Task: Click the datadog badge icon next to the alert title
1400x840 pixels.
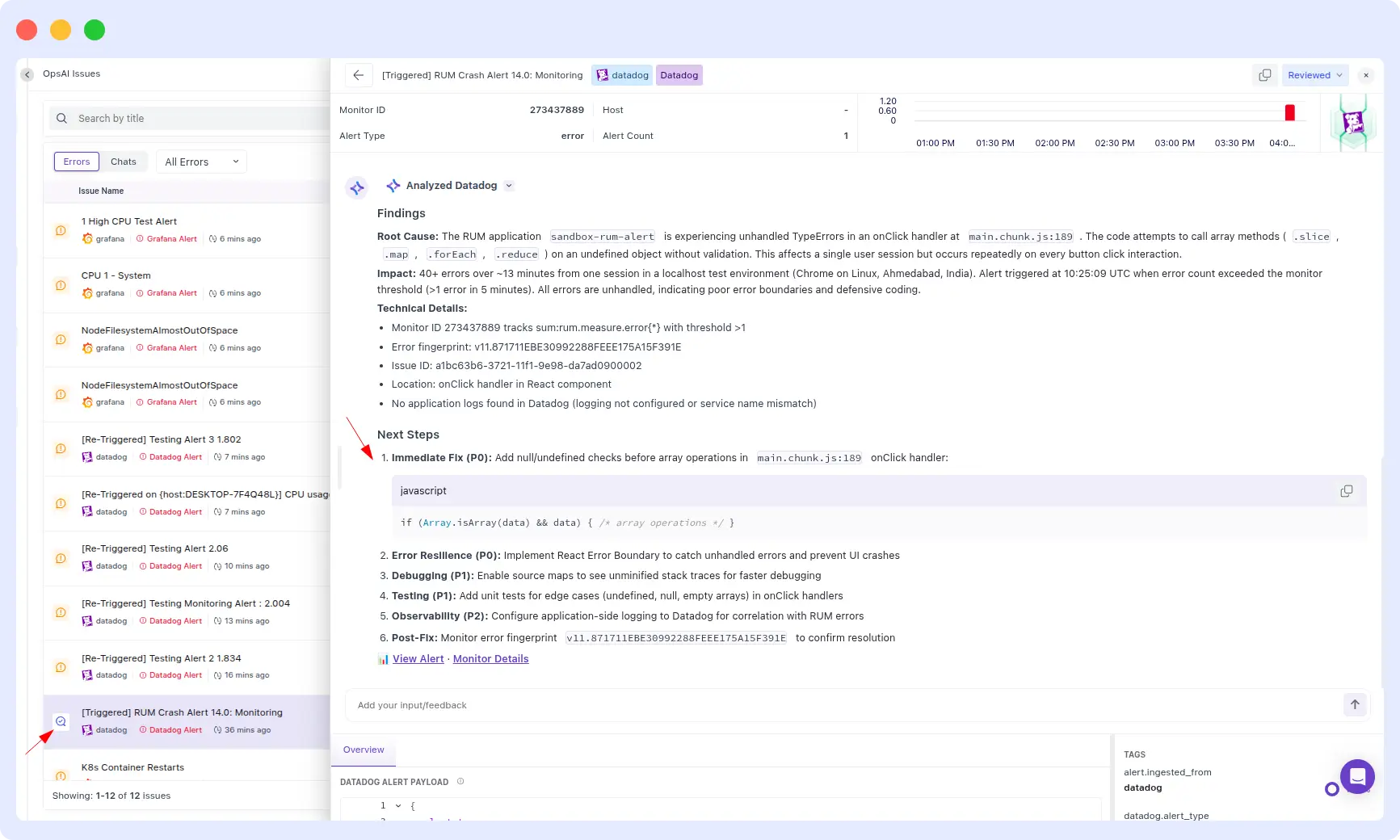Action: click(x=602, y=74)
